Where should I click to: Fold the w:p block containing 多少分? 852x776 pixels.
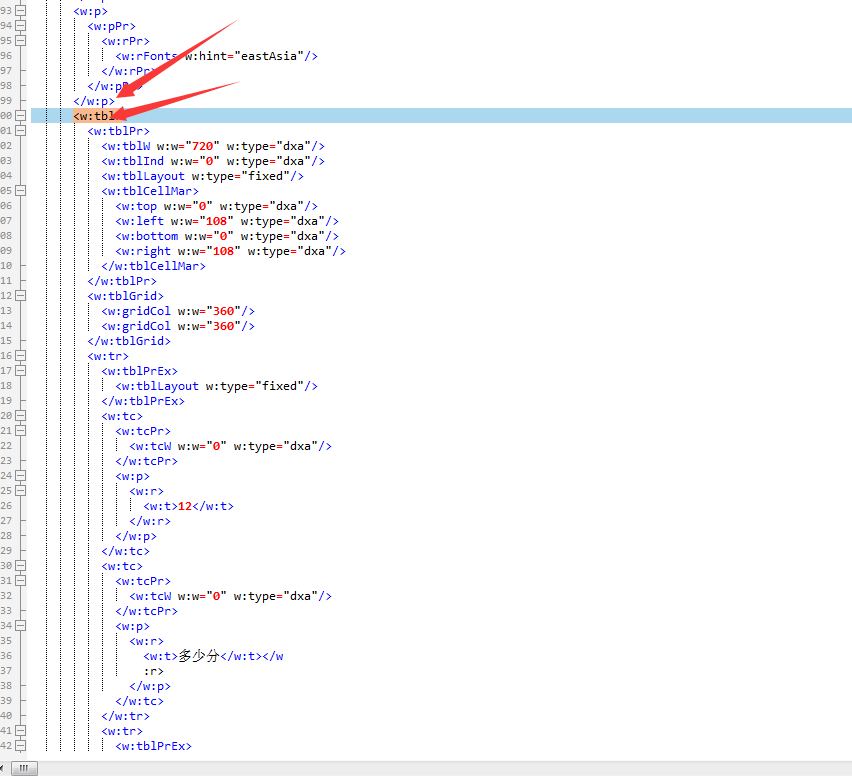[20, 626]
